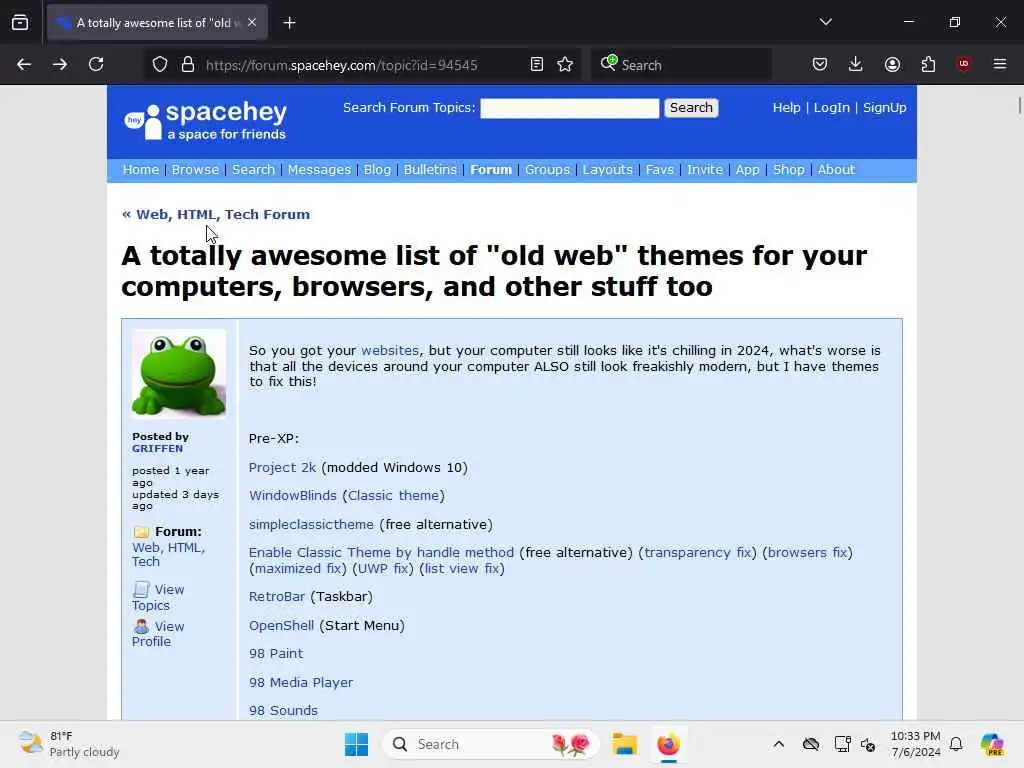Viewport: 1024px width, 768px height.
Task: Open Forum in navigation bar
Action: pyautogui.click(x=491, y=170)
